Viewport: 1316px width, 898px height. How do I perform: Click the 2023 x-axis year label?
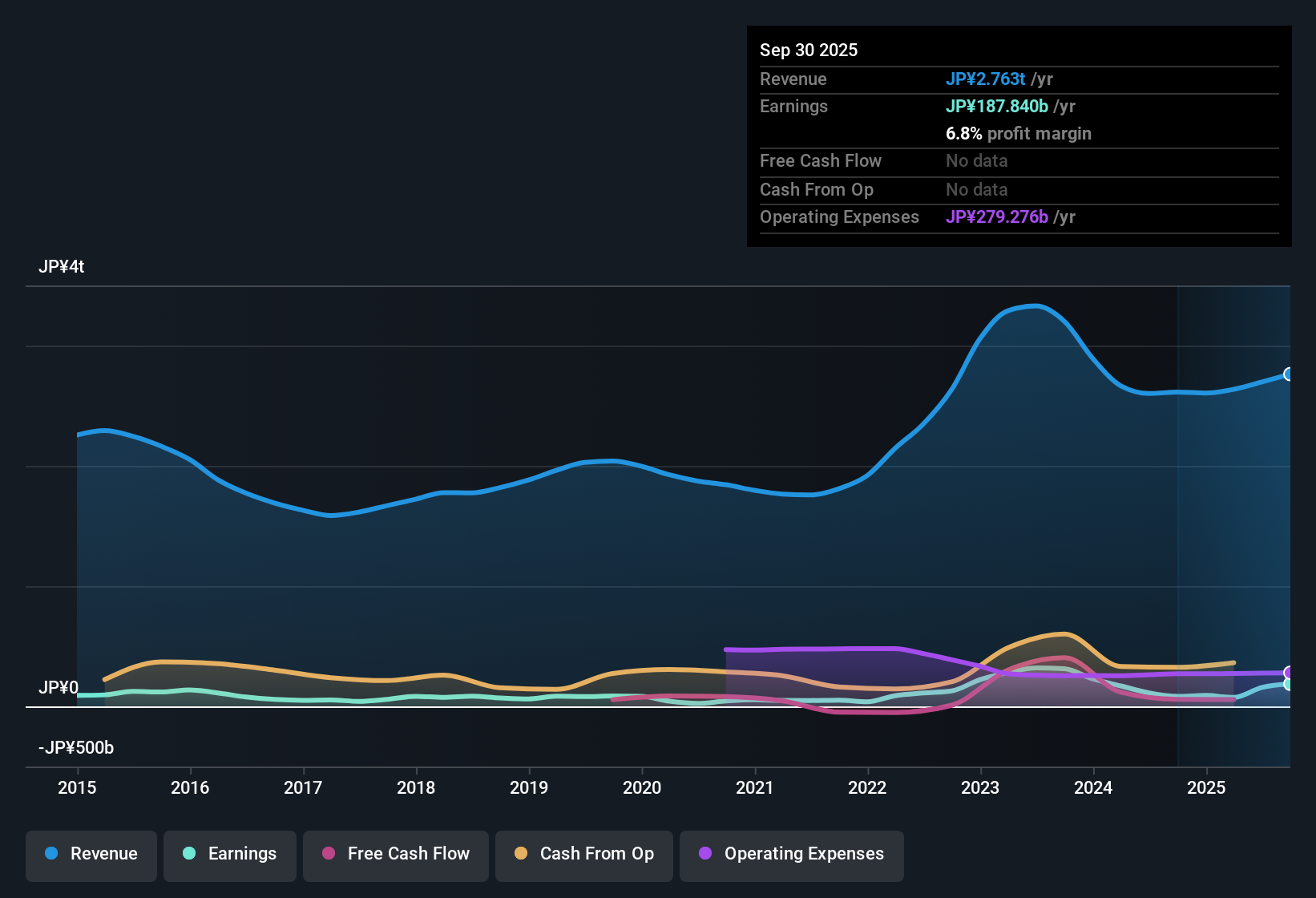click(x=980, y=787)
